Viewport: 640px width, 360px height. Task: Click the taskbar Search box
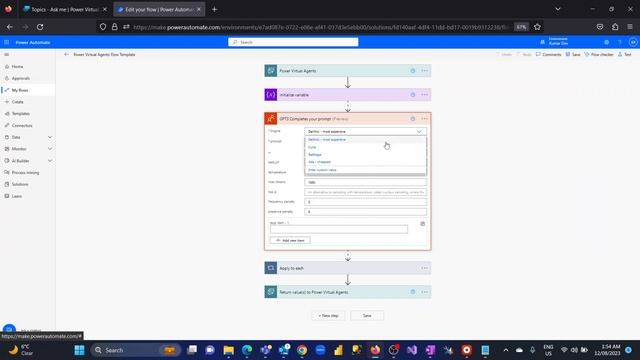tap(136, 350)
